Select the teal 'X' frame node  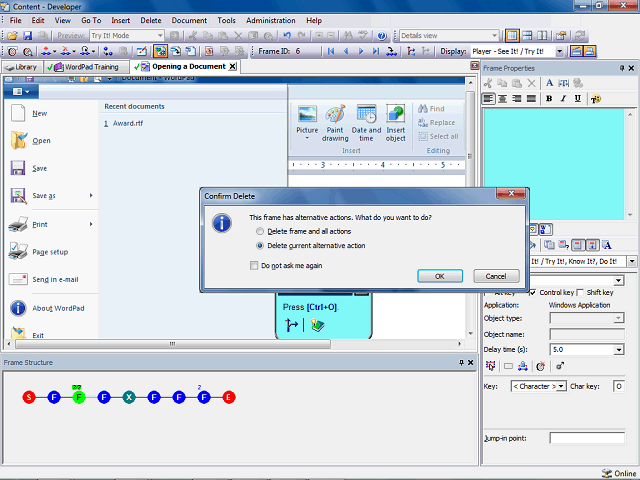(x=129, y=397)
